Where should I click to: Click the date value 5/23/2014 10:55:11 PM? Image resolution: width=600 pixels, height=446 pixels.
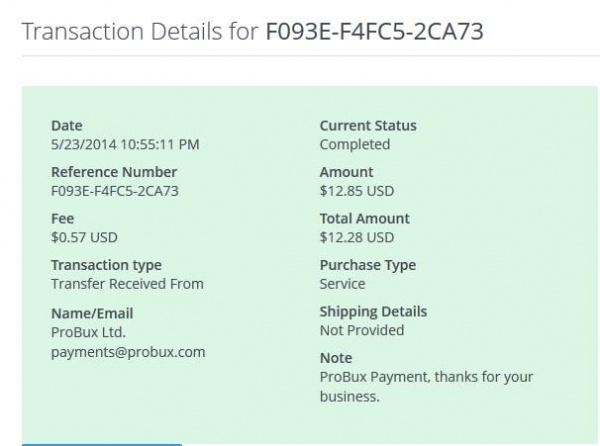point(125,144)
